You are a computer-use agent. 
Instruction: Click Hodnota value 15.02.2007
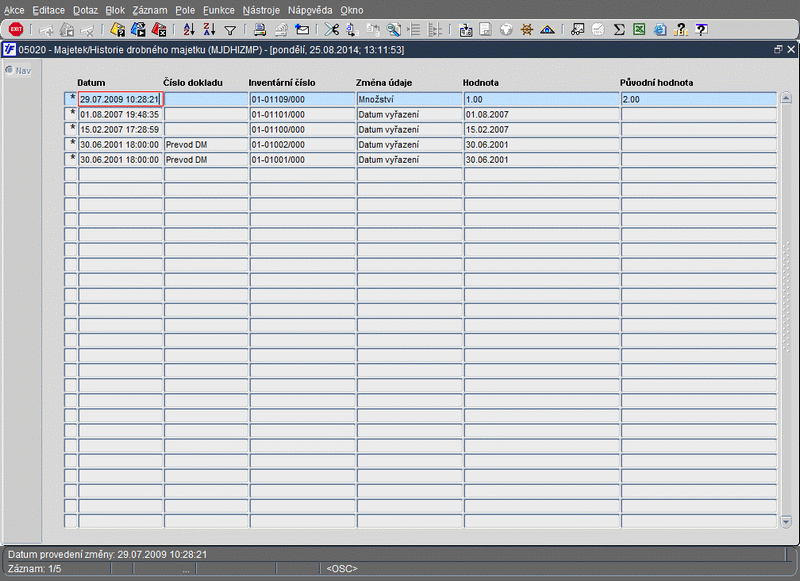[x=541, y=129]
